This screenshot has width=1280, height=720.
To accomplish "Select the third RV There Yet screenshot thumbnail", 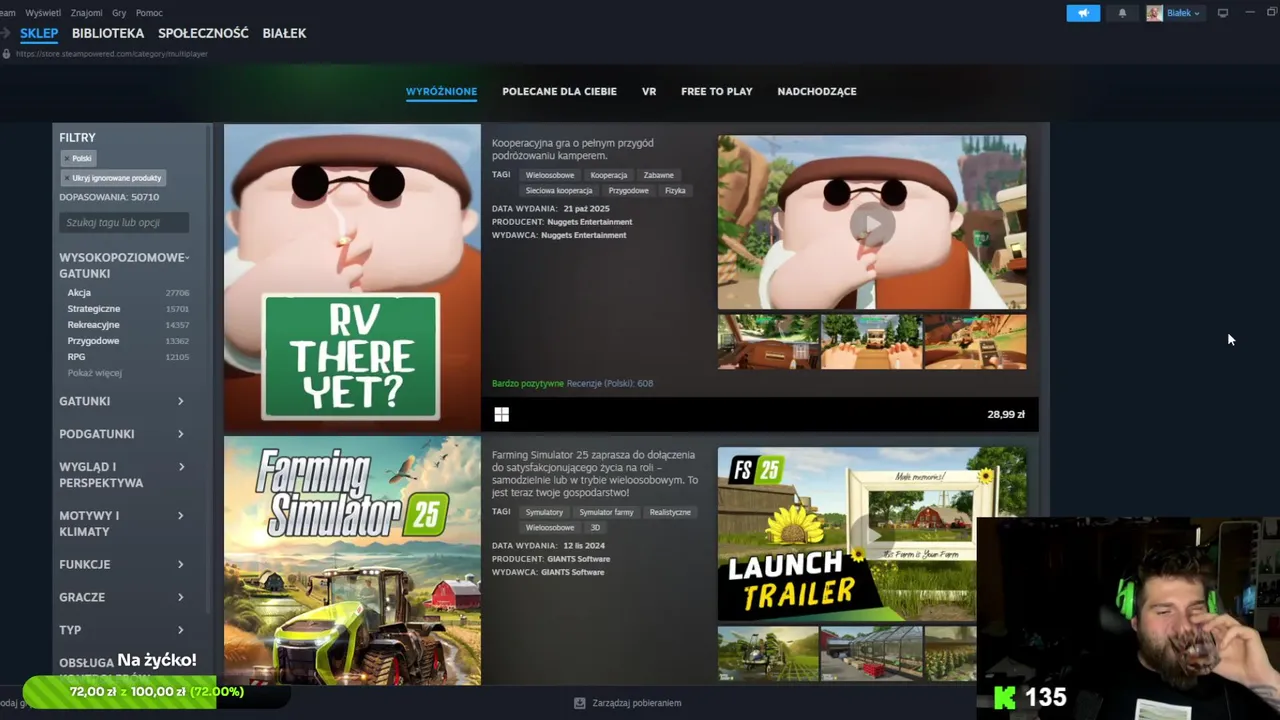I will click(x=975, y=342).
